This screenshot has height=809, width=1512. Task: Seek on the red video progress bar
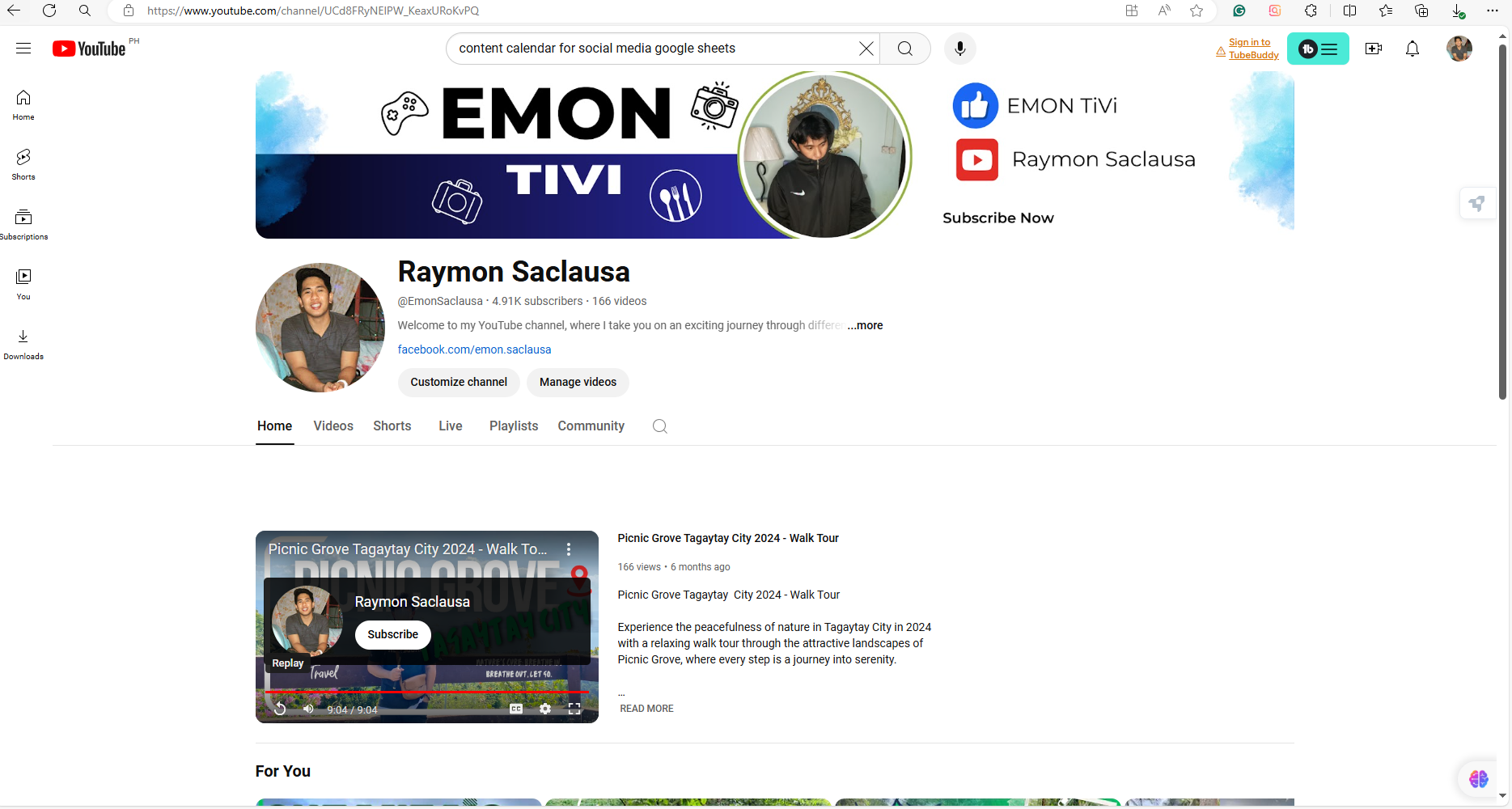coord(426,693)
